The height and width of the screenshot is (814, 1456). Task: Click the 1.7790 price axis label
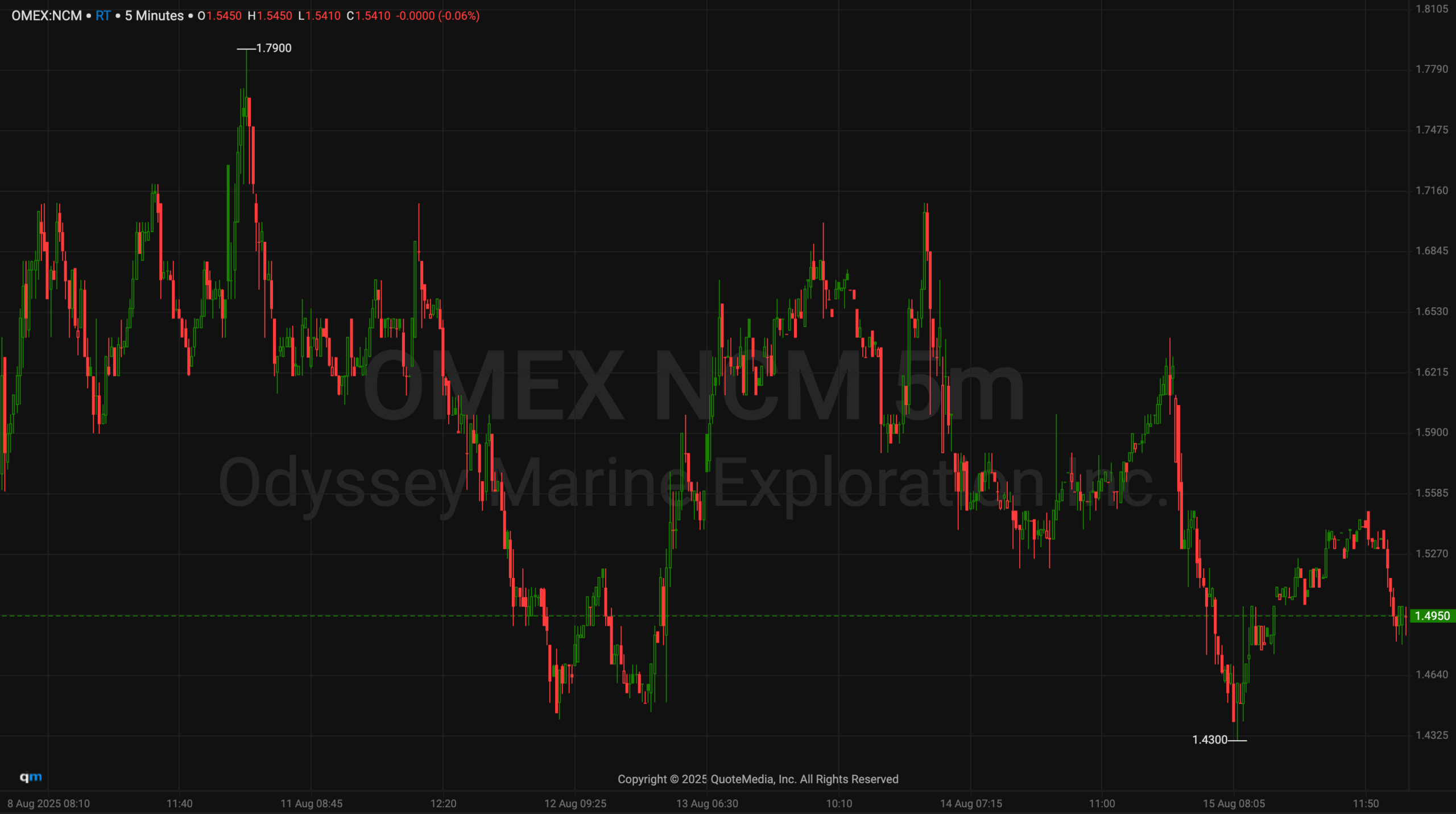[x=1432, y=69]
